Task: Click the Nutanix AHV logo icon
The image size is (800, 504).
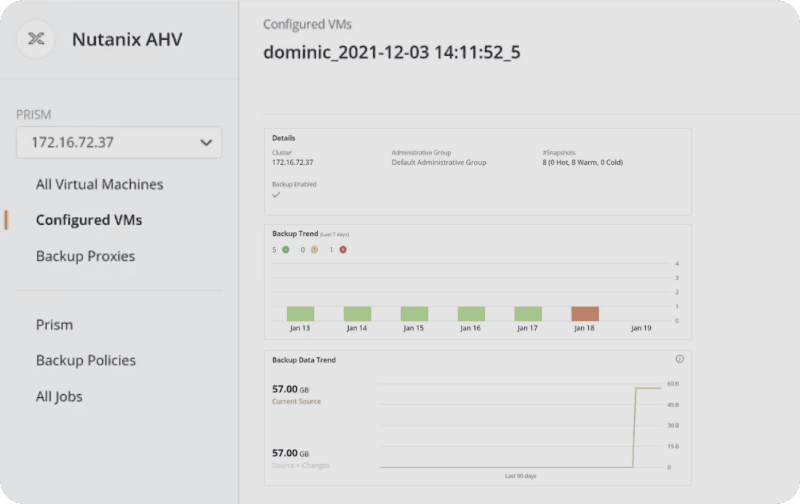Action: tap(36, 39)
